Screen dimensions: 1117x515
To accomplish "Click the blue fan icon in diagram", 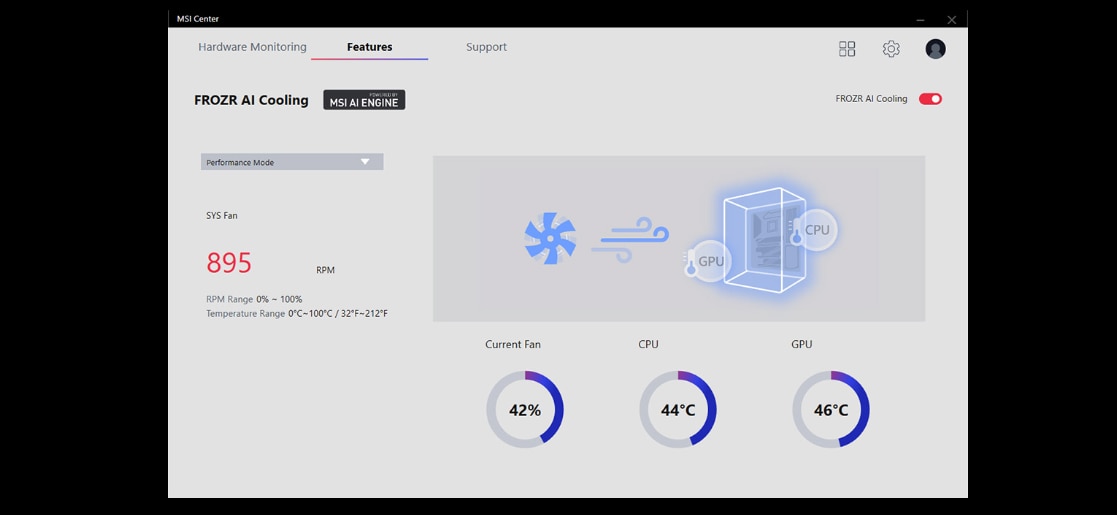I will pyautogui.click(x=550, y=238).
